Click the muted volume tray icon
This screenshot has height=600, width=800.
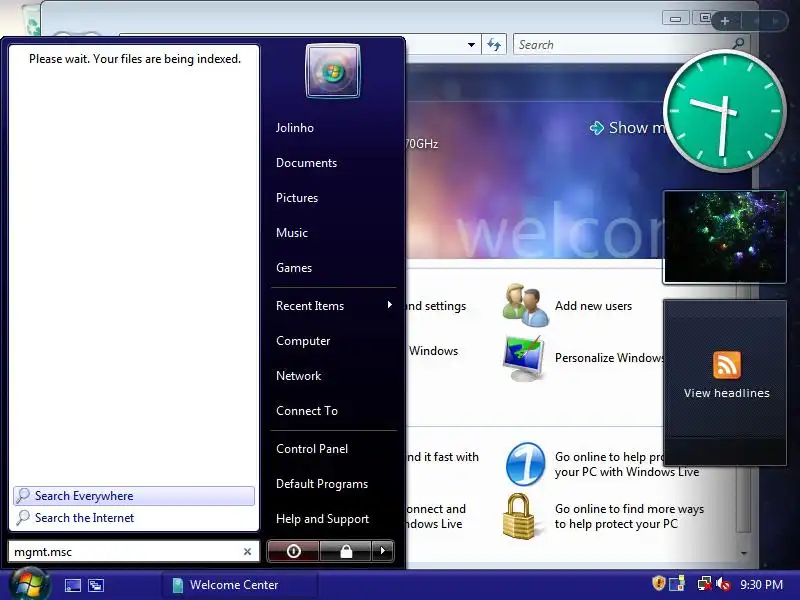(723, 584)
